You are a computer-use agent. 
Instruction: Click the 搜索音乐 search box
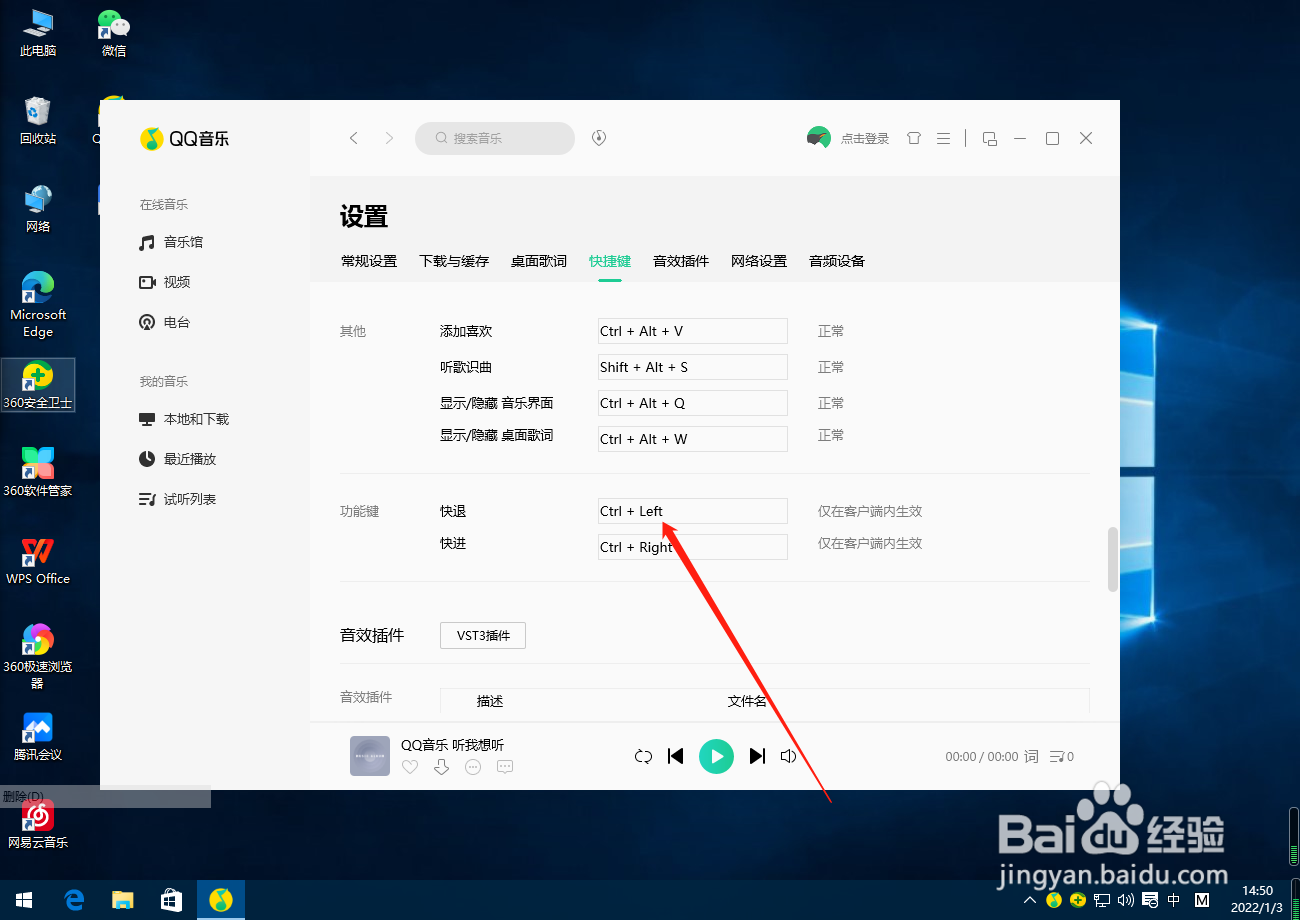[x=495, y=138]
